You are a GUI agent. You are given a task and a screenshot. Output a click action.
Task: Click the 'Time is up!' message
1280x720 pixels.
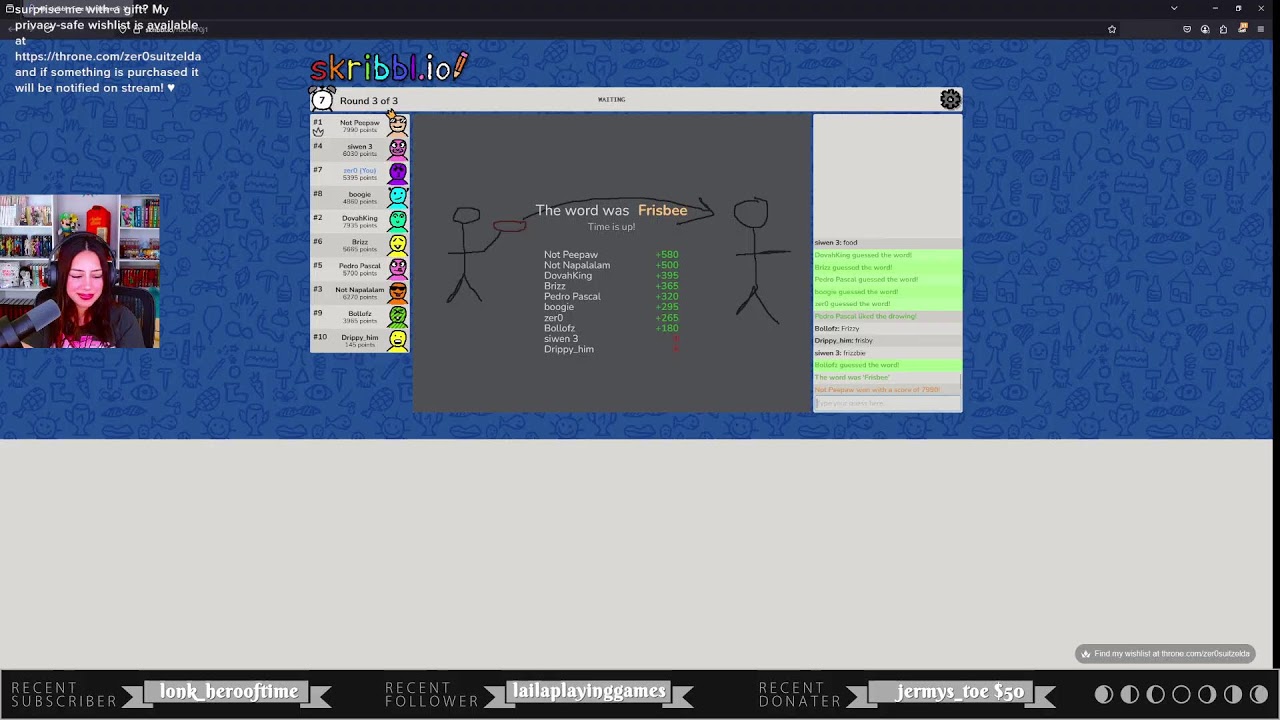click(611, 227)
